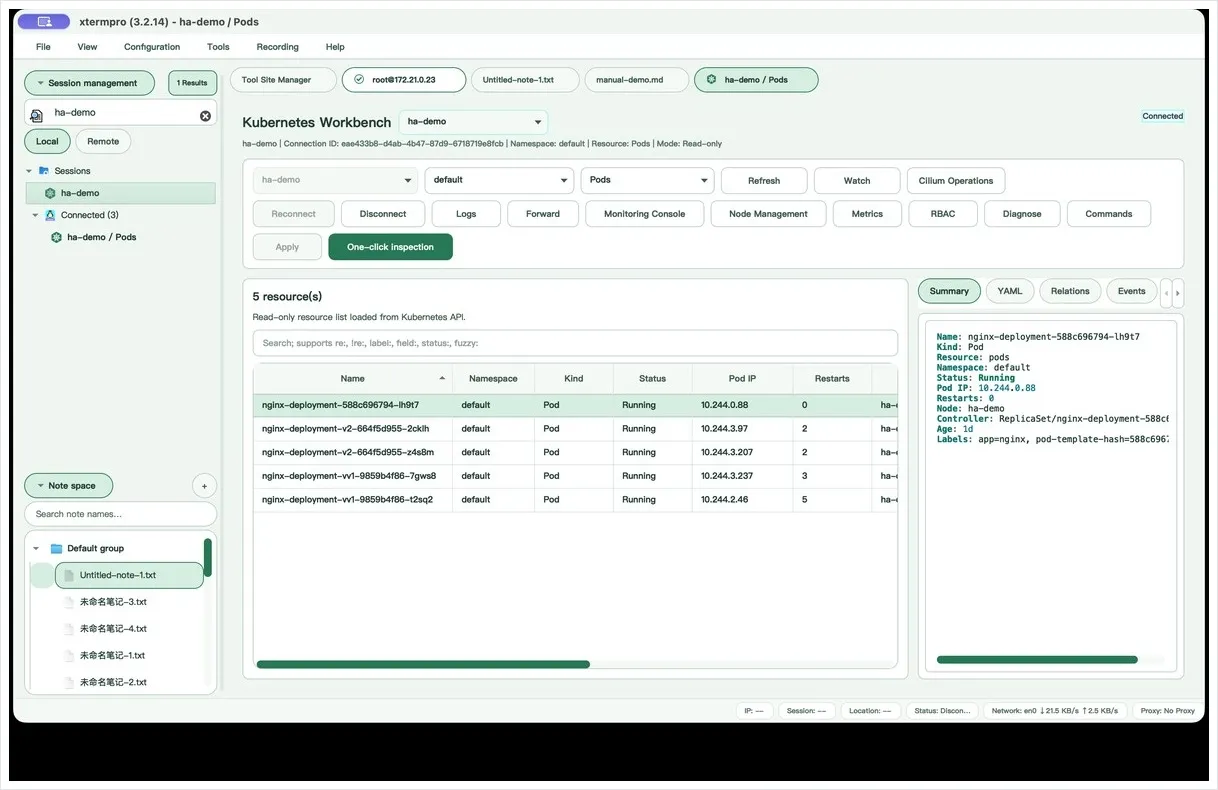Click the Linux penguin icon beside Connected (3)
Image resolution: width=1218 pixels, height=790 pixels.
(x=50, y=215)
